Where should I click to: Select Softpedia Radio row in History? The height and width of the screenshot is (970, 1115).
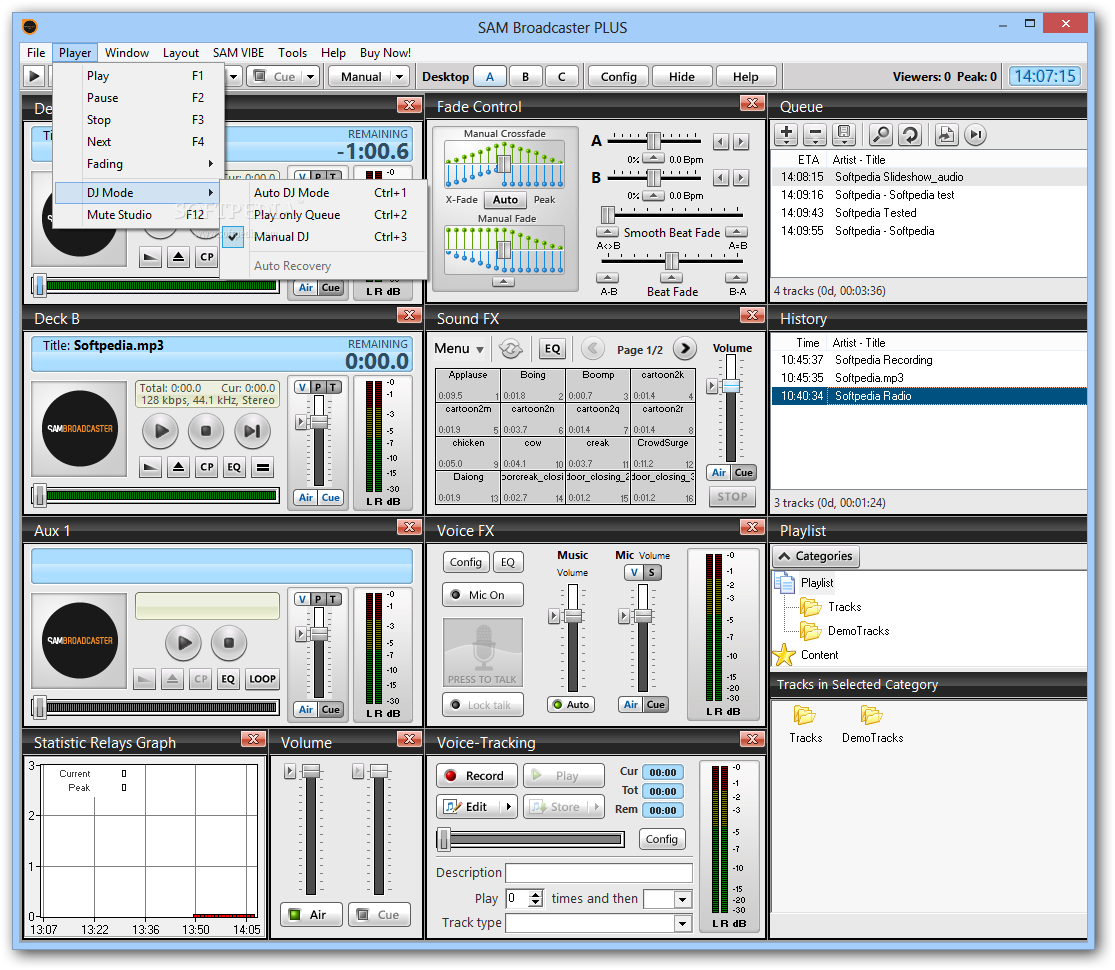(929, 396)
